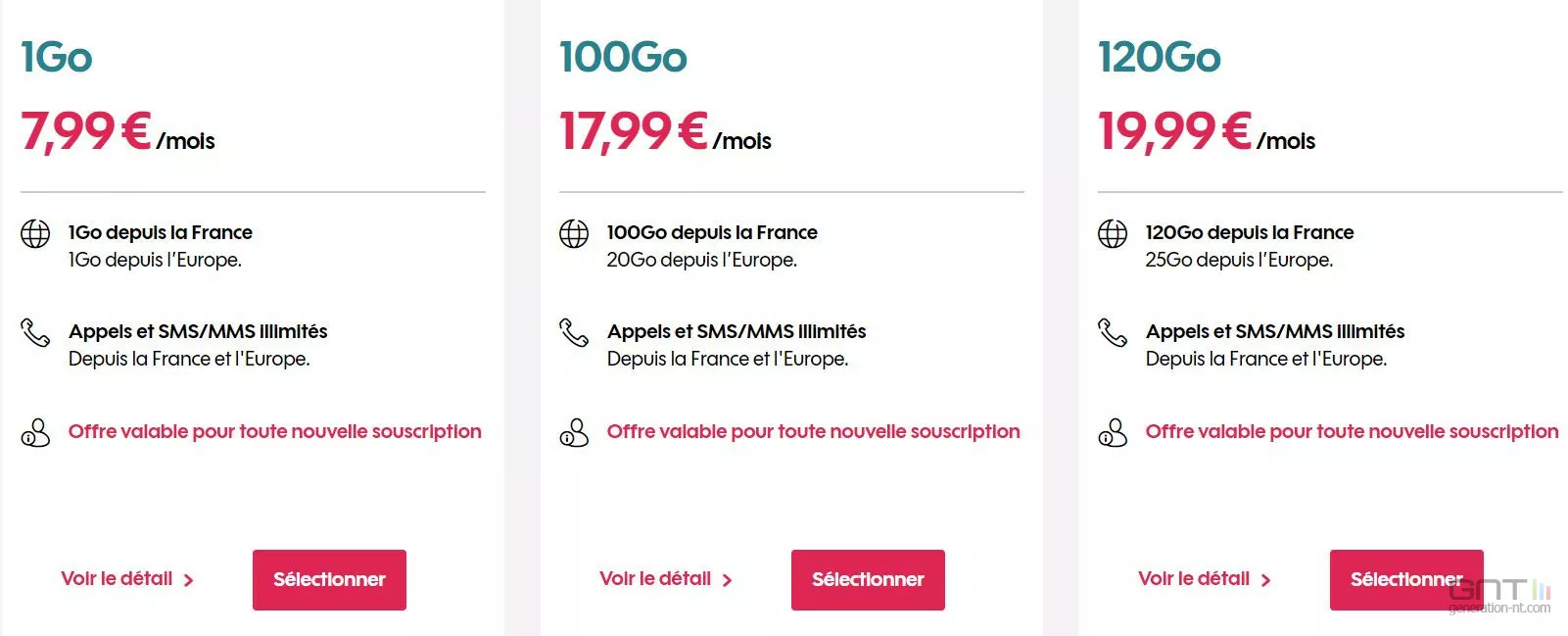The image size is (1568, 636).
Task: Click the chevron next to 120Go Voir le détail
Action: point(1266,580)
